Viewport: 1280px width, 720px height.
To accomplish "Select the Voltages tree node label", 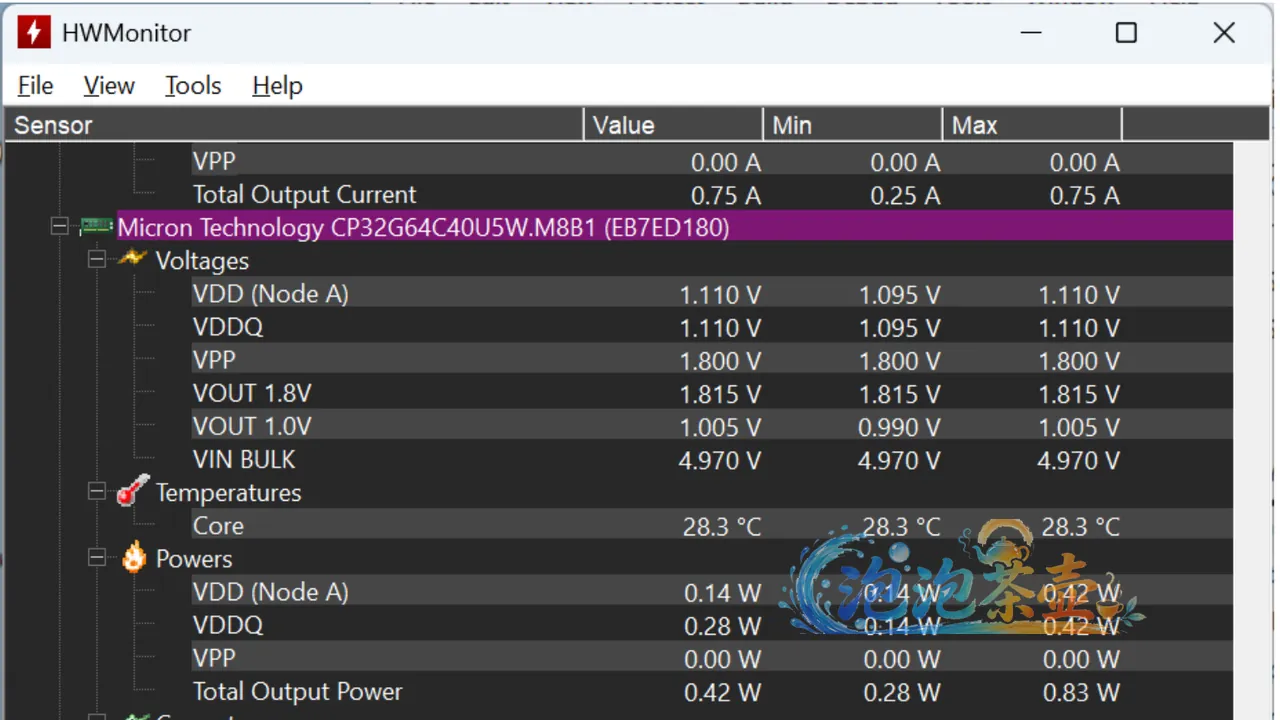I will pos(202,260).
